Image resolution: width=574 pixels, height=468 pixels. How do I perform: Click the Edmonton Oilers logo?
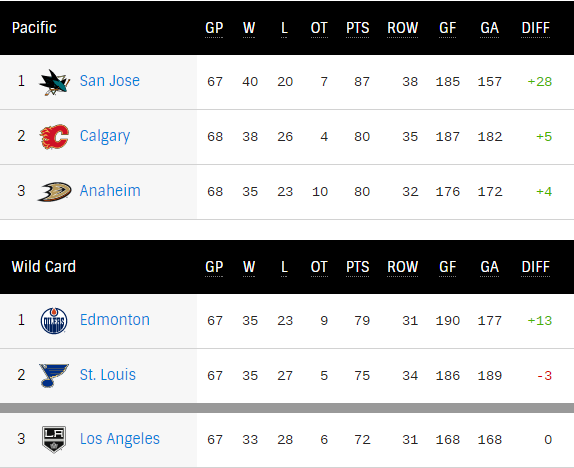(54, 321)
